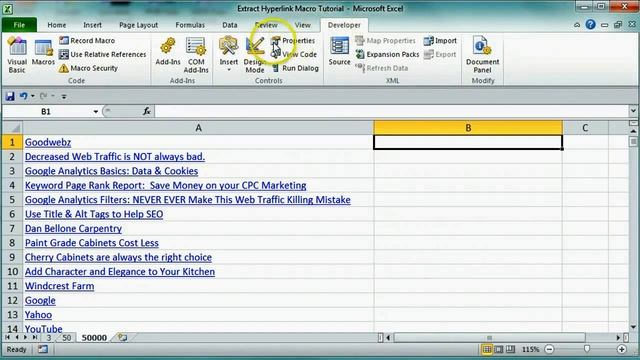640x360 pixels.
Task: Save the workbook from quick access toolbar
Action: [10, 96]
